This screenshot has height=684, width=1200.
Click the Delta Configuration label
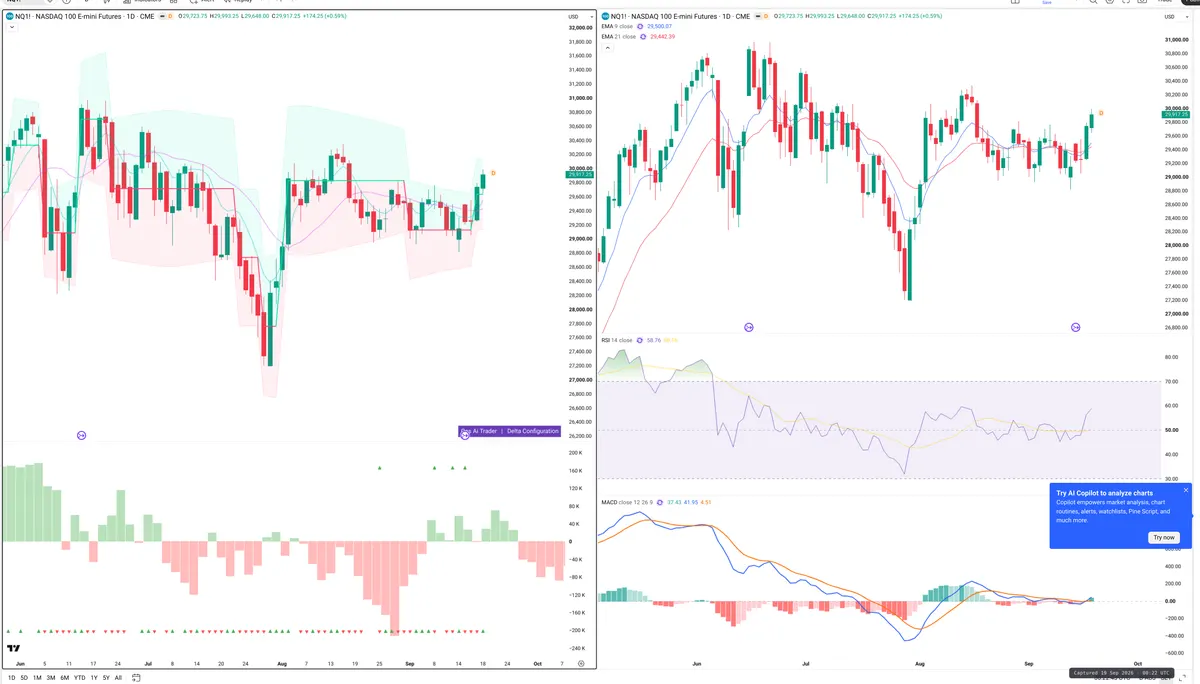coord(532,431)
